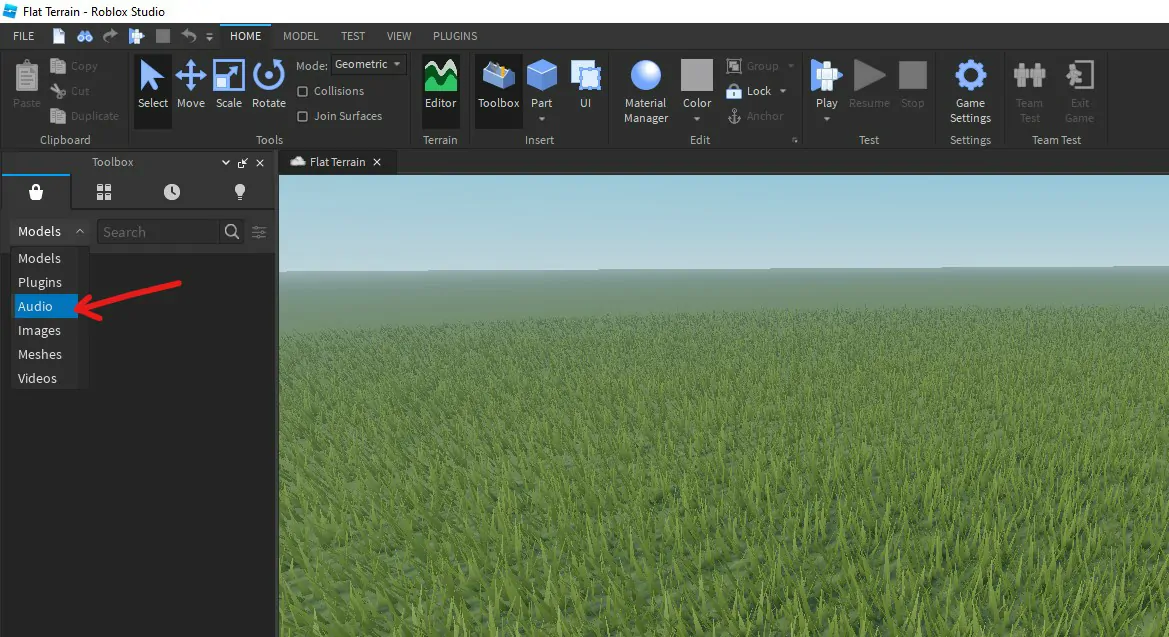Screen dimensions: 1169x637
Task: Expand the Lock options arrow
Action: (x=783, y=91)
